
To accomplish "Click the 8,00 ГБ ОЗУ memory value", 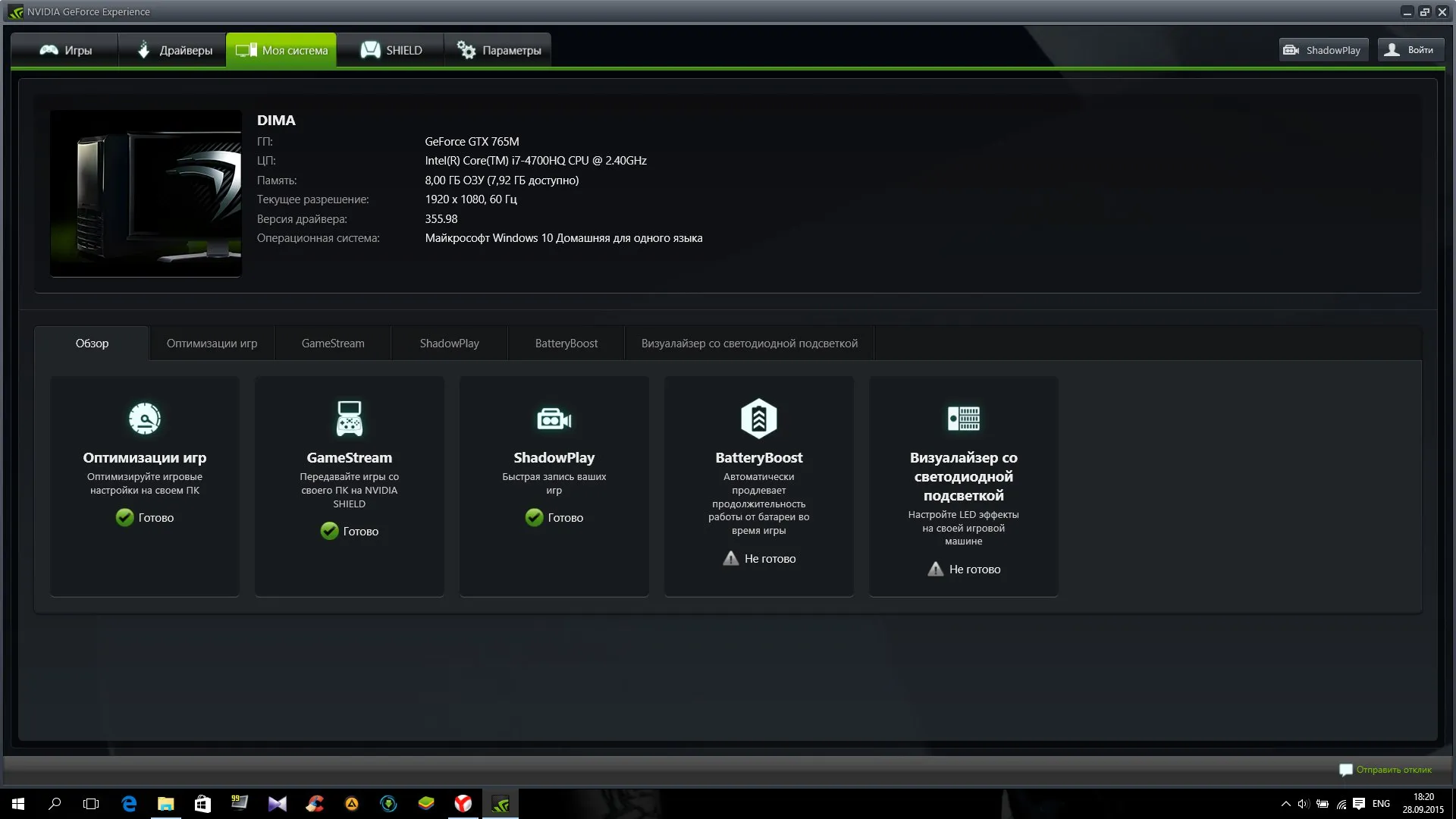I will (501, 180).
